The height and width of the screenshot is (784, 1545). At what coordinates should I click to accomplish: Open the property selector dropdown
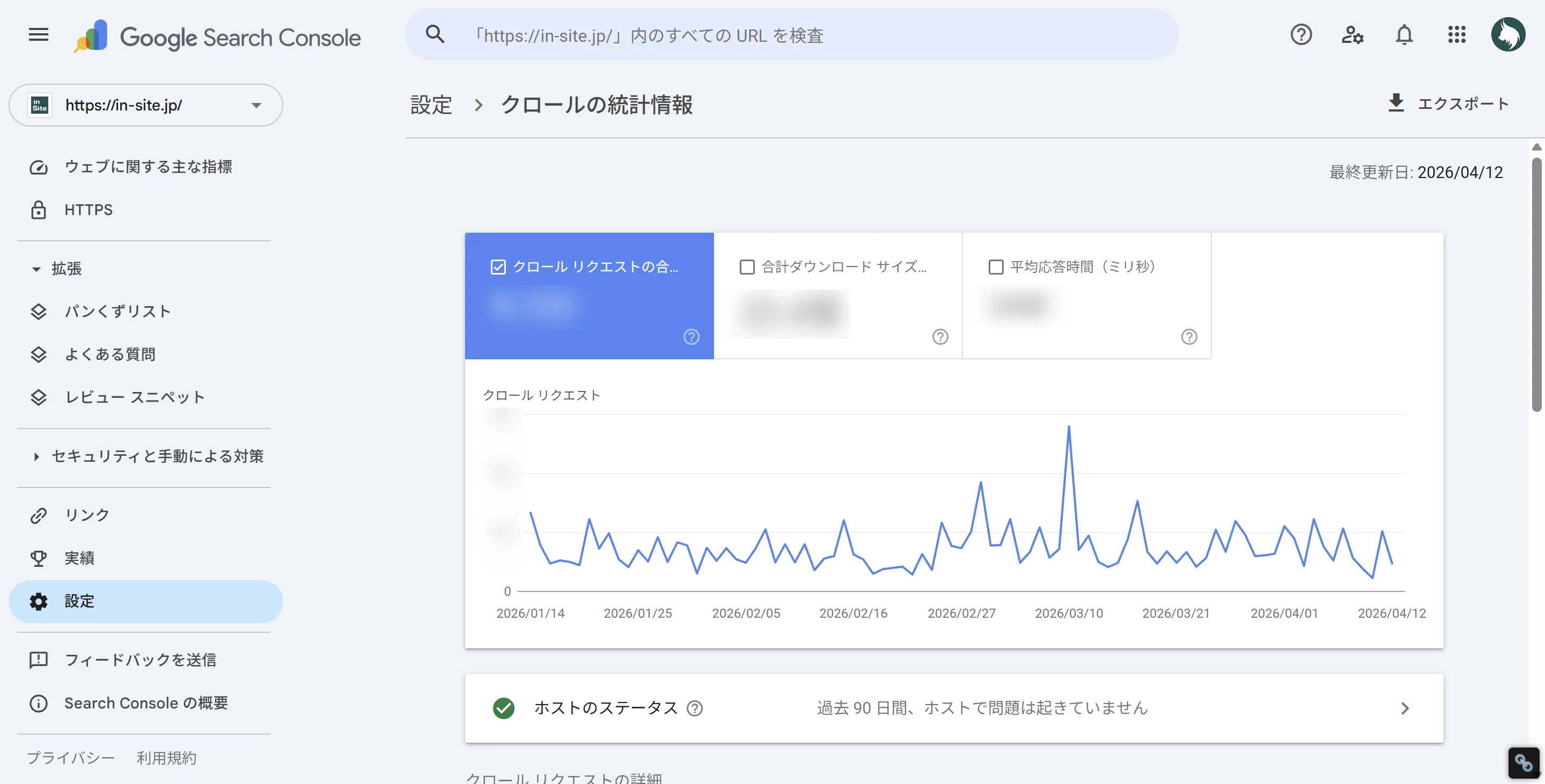[x=257, y=105]
